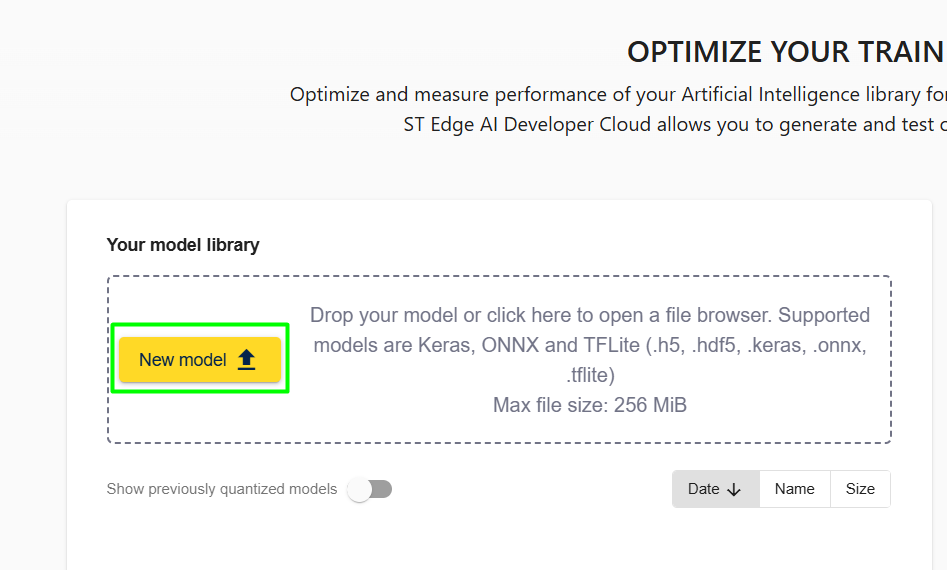Click the '.tflite)' supported format text
947x570 pixels.
tap(589, 375)
